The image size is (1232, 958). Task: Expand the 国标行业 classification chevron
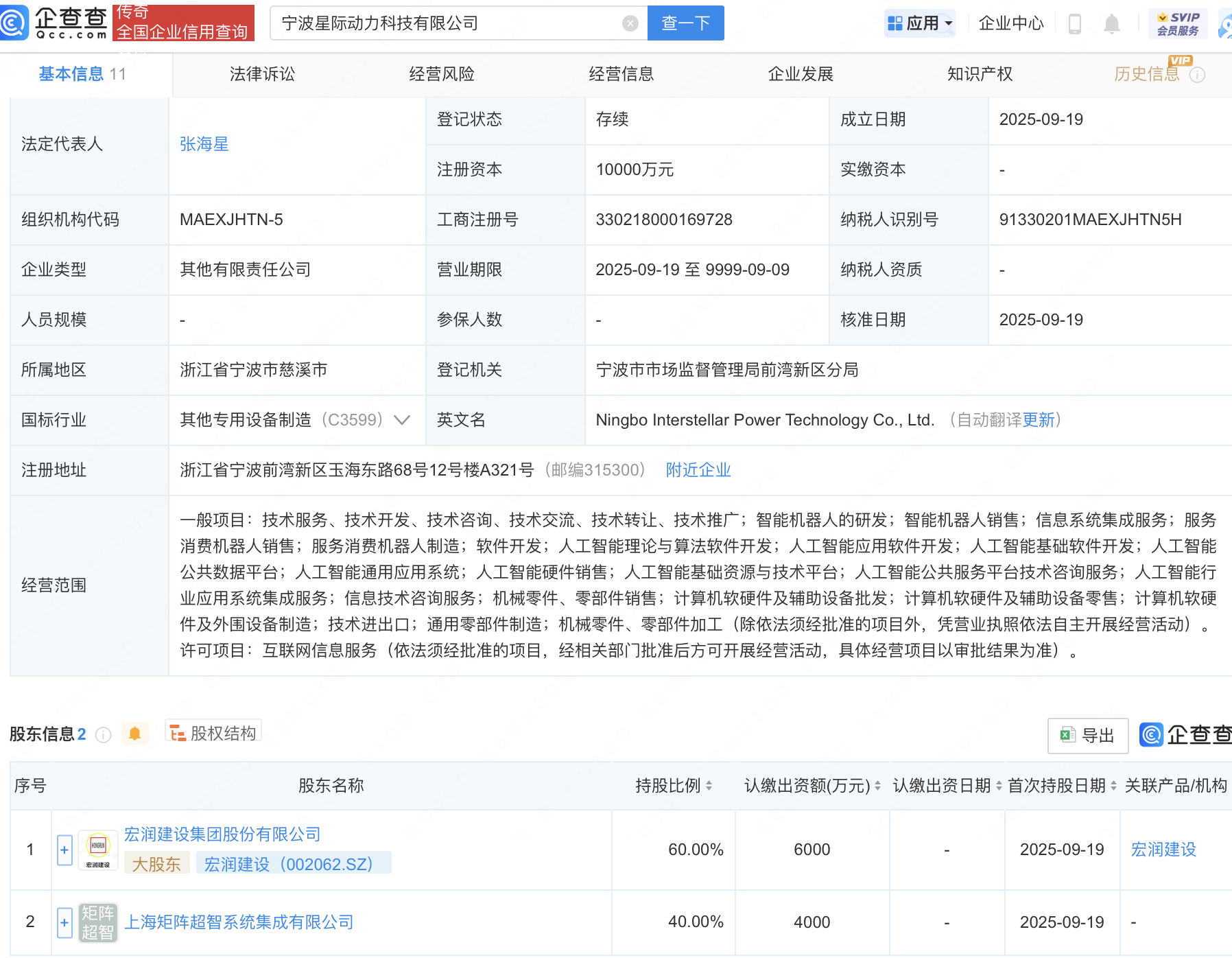402,420
